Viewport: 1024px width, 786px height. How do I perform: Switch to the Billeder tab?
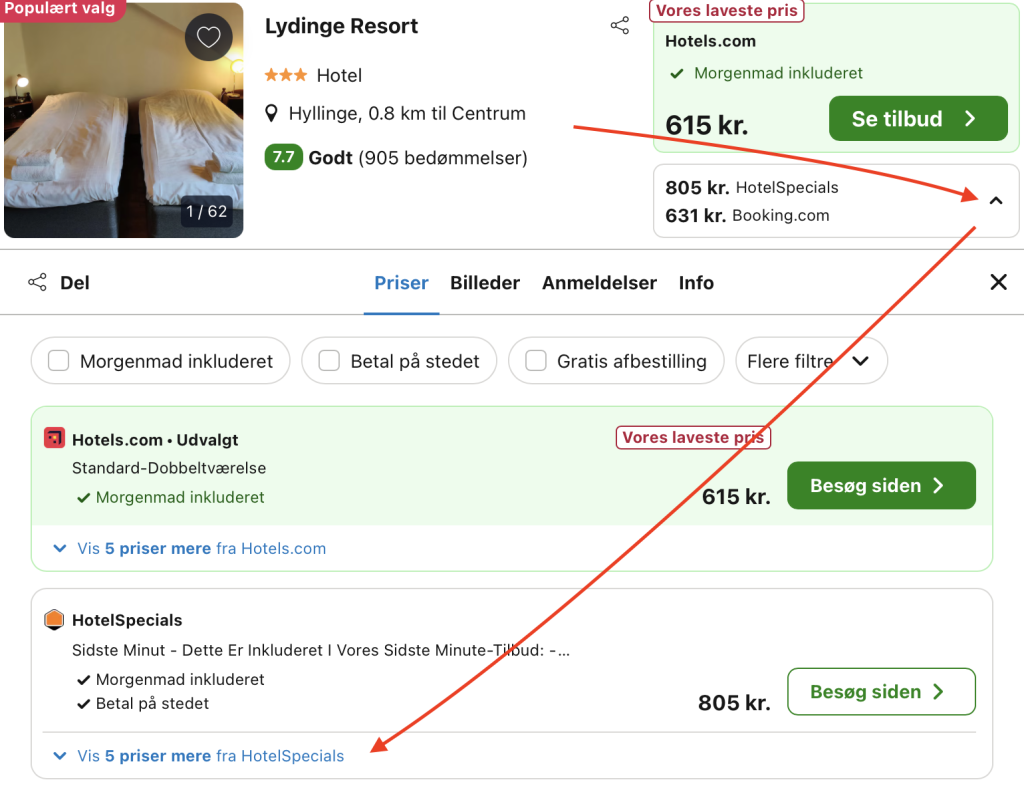pyautogui.click(x=485, y=283)
